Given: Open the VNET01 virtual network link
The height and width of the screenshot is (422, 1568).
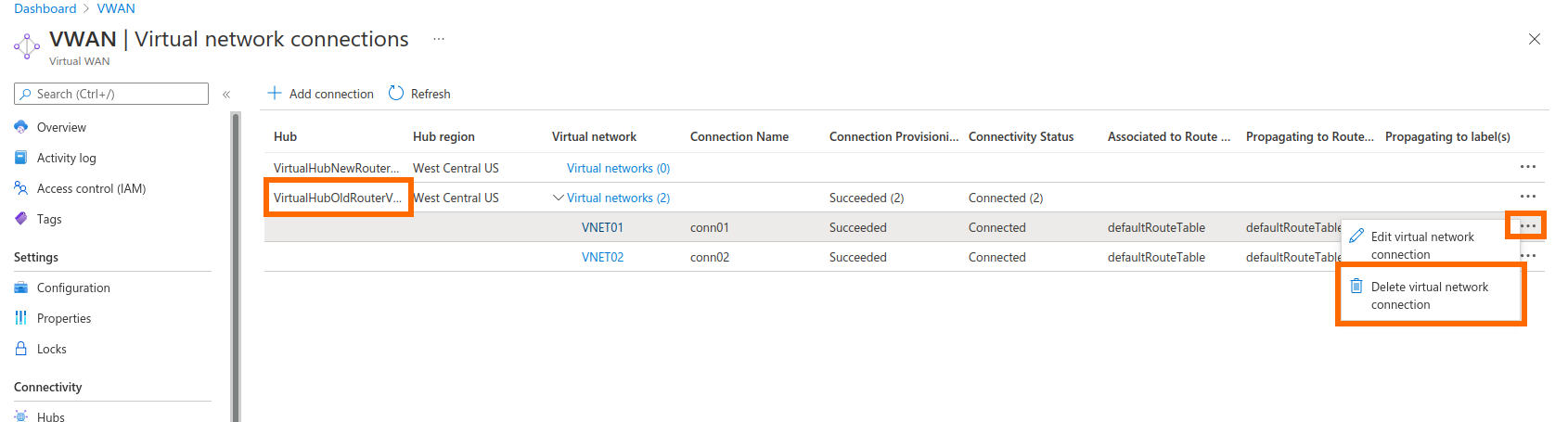Looking at the screenshot, I should click(x=602, y=228).
